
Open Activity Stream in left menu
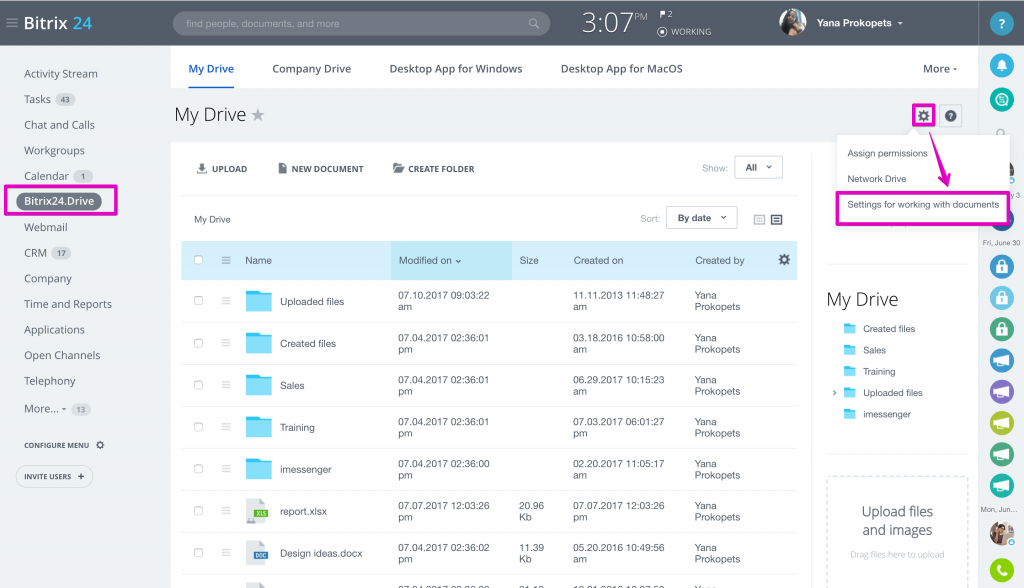pos(61,74)
